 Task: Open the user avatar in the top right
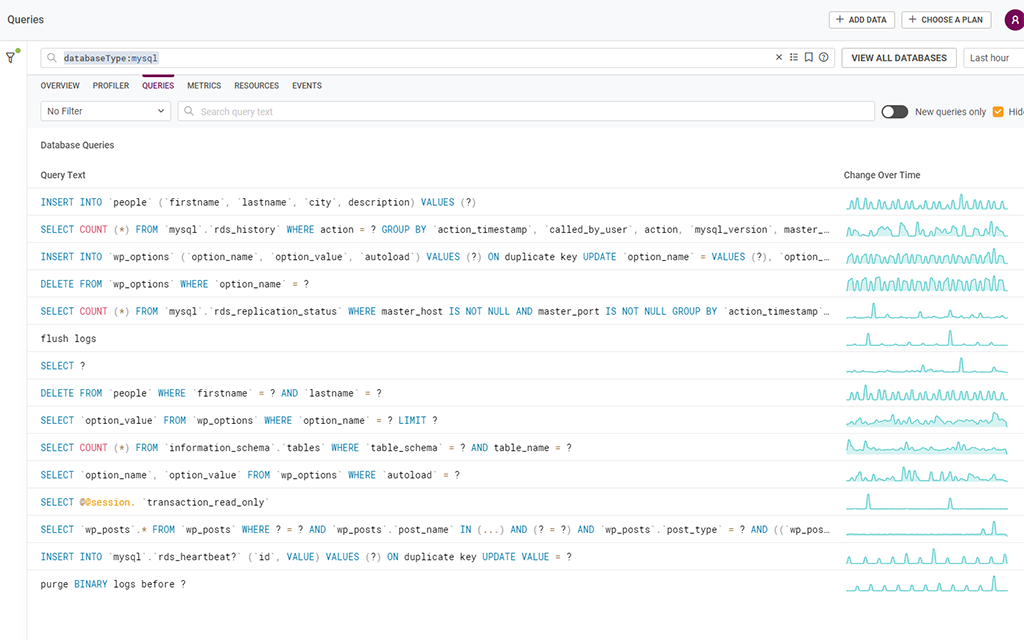click(x=1014, y=19)
